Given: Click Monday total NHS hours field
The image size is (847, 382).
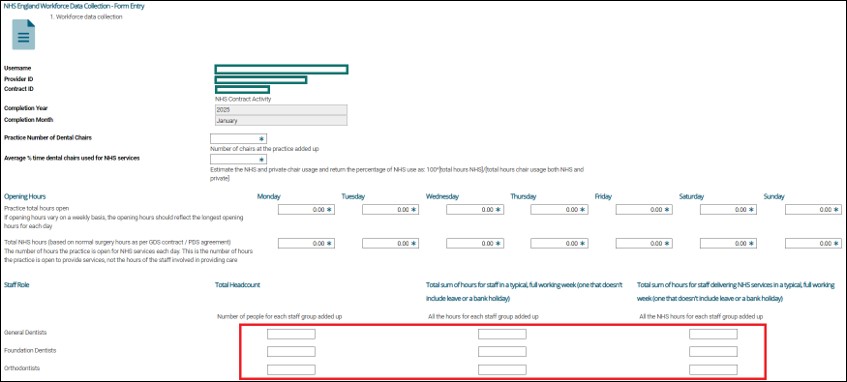Looking at the screenshot, I should (x=306, y=244).
